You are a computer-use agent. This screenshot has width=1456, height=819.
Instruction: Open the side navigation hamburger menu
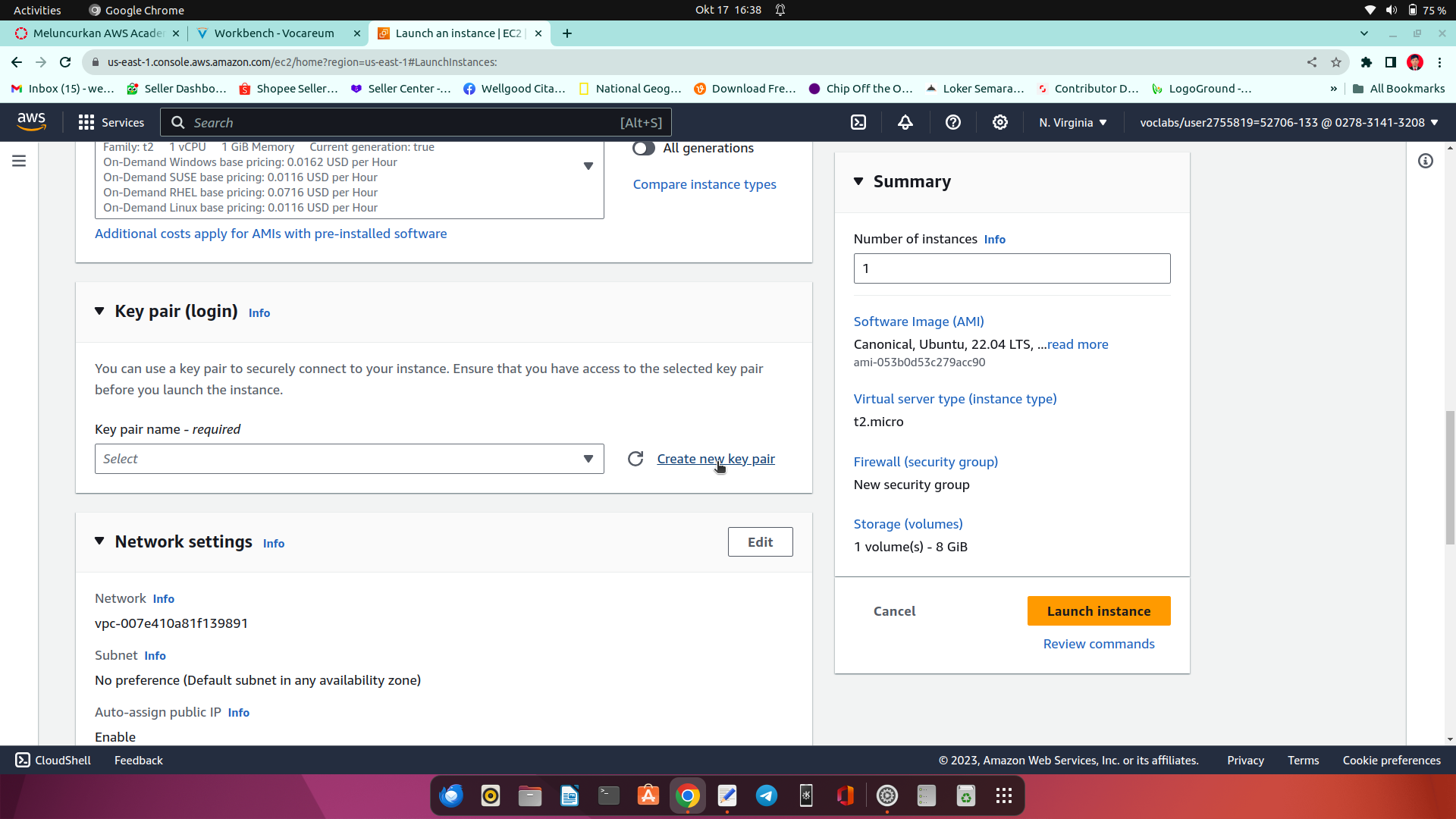coord(19,161)
